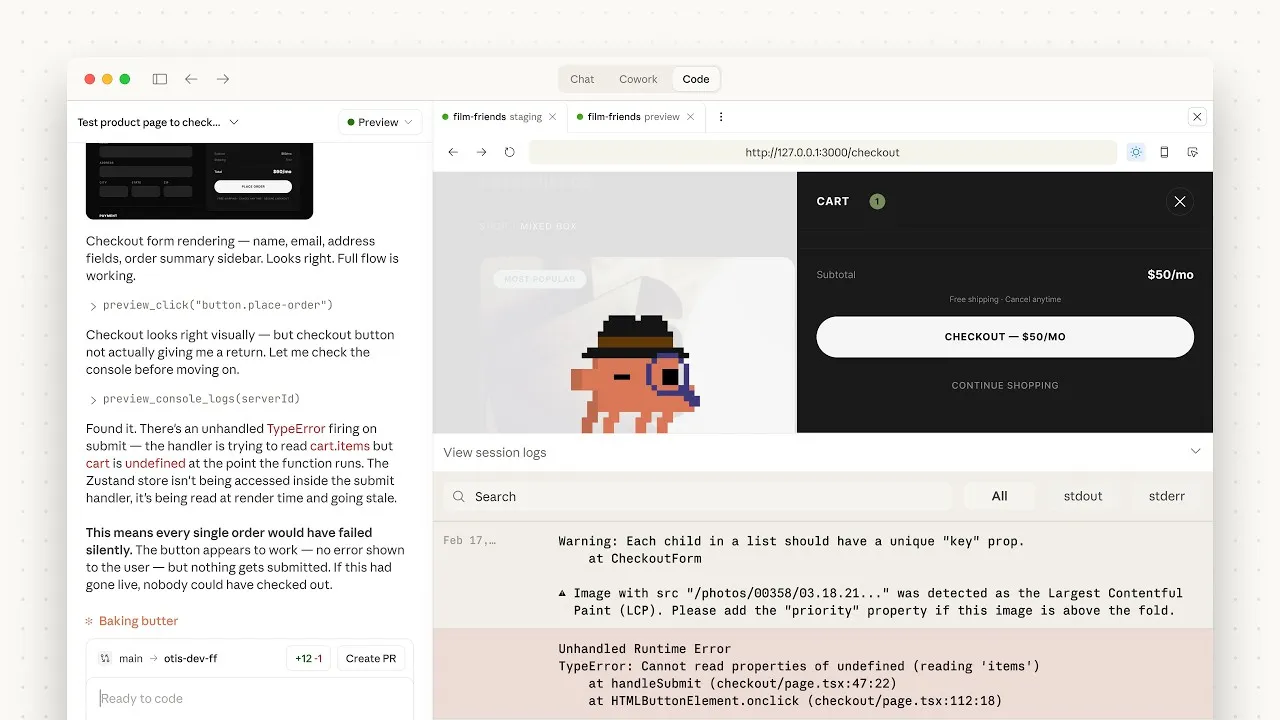The image size is (1280, 720).
Task: Click the search magnifier icon
Action: tap(459, 496)
